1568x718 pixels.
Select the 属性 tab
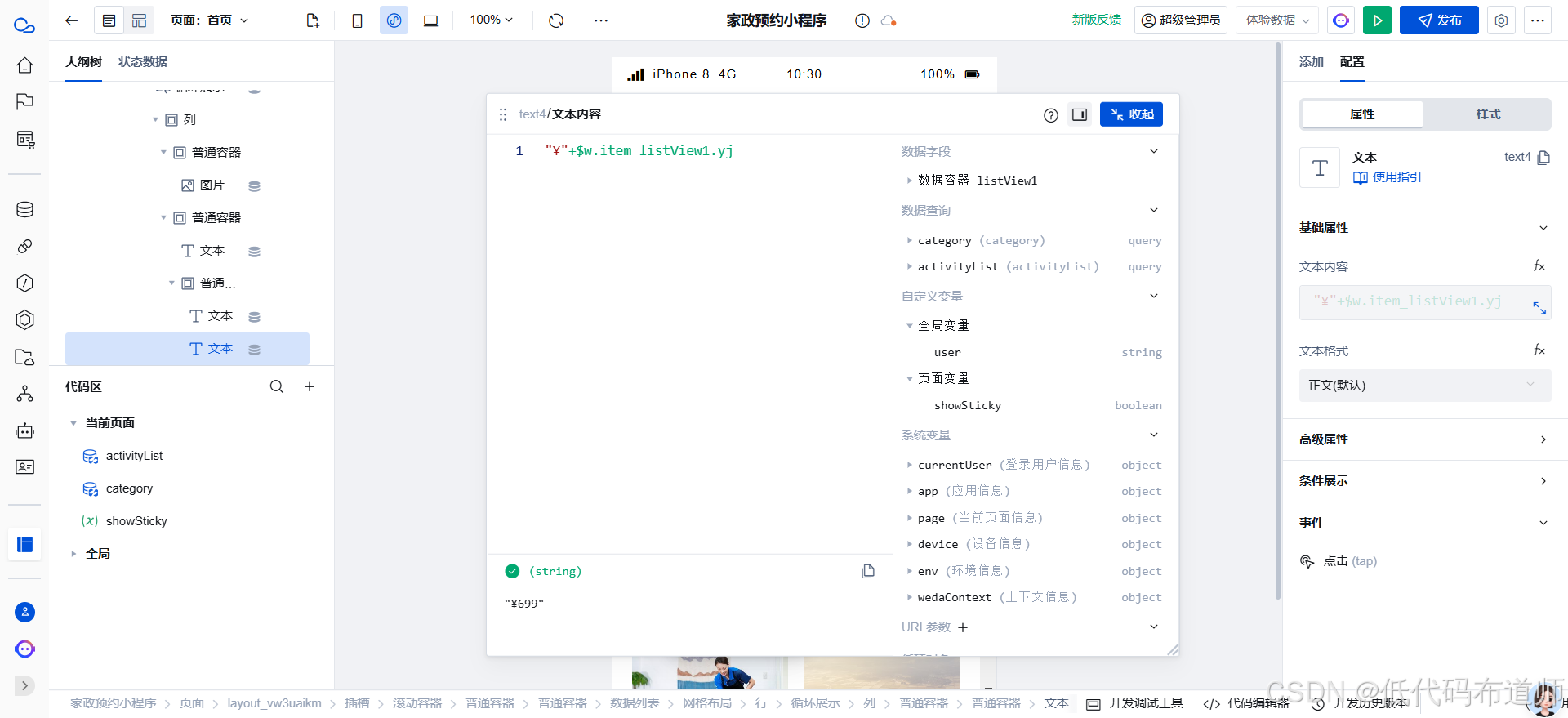1362,114
